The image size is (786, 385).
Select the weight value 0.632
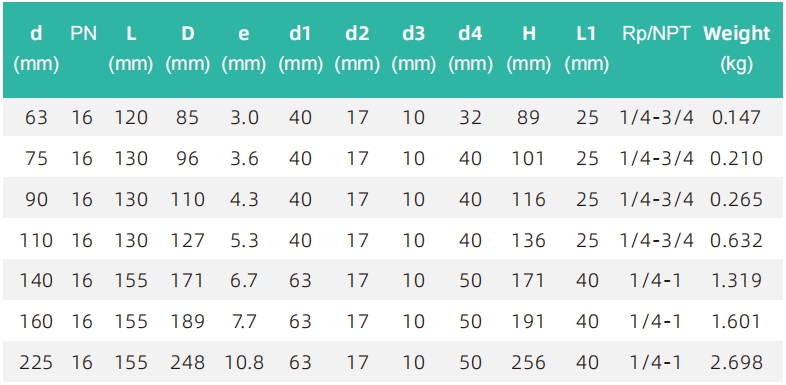(736, 240)
